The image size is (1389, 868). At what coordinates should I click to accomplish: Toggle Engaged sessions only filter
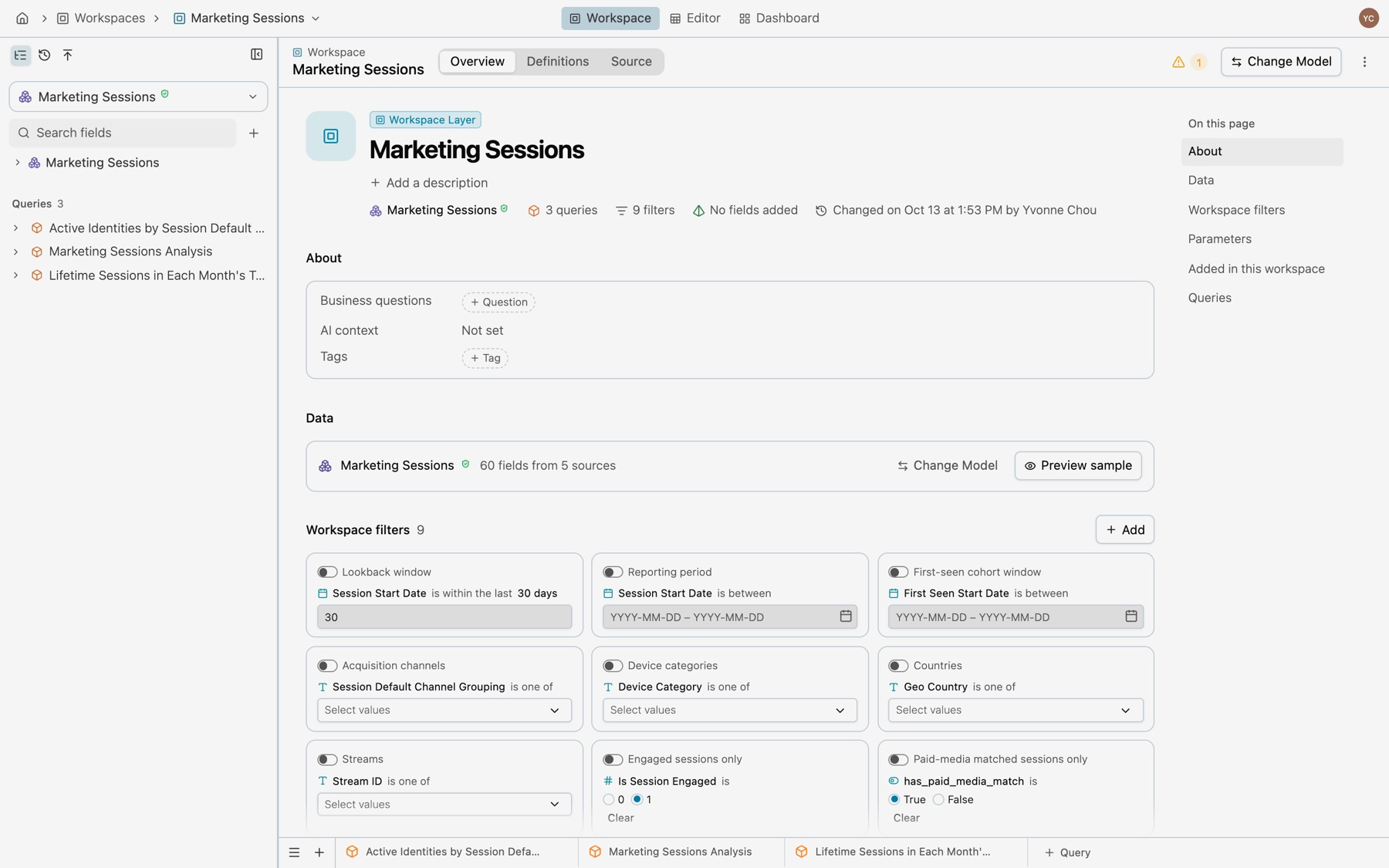coord(613,760)
